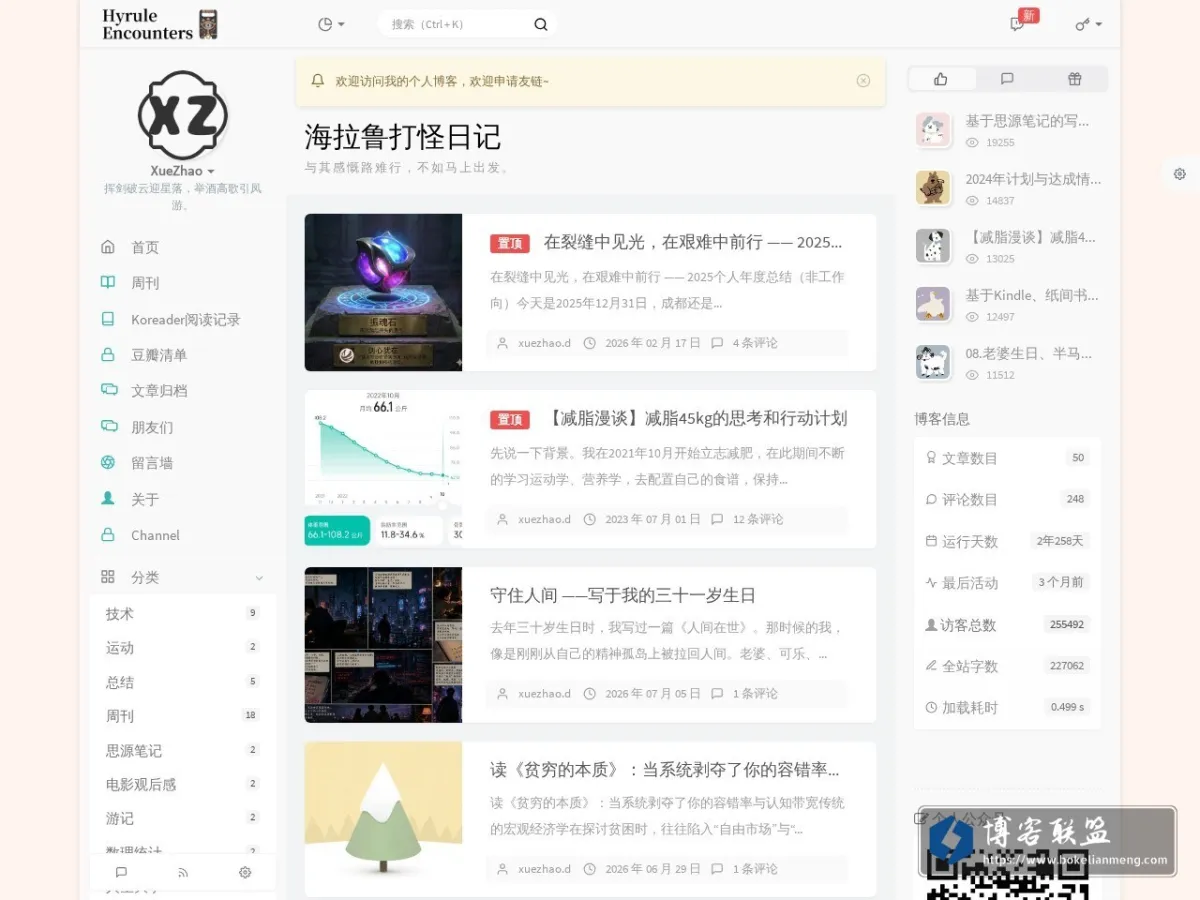Open popular post 08.老婆生日、半马...
Viewport: 1200px width, 900px height.
[1029, 353]
